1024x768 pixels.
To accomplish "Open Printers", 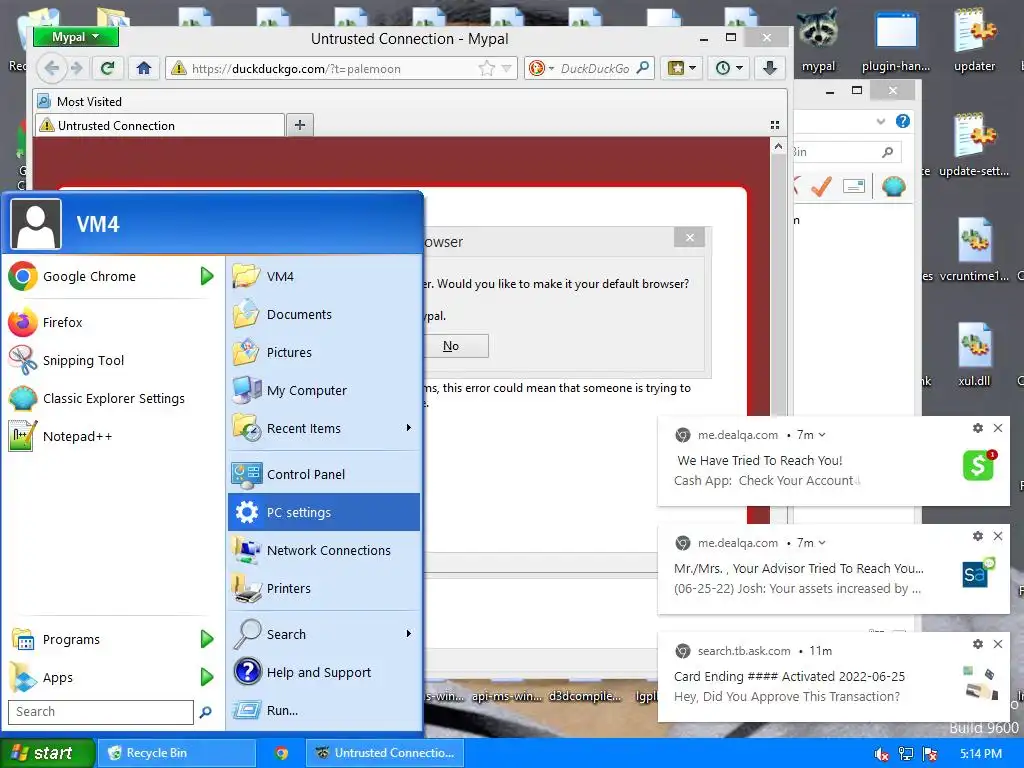I will pyautogui.click(x=324, y=588).
